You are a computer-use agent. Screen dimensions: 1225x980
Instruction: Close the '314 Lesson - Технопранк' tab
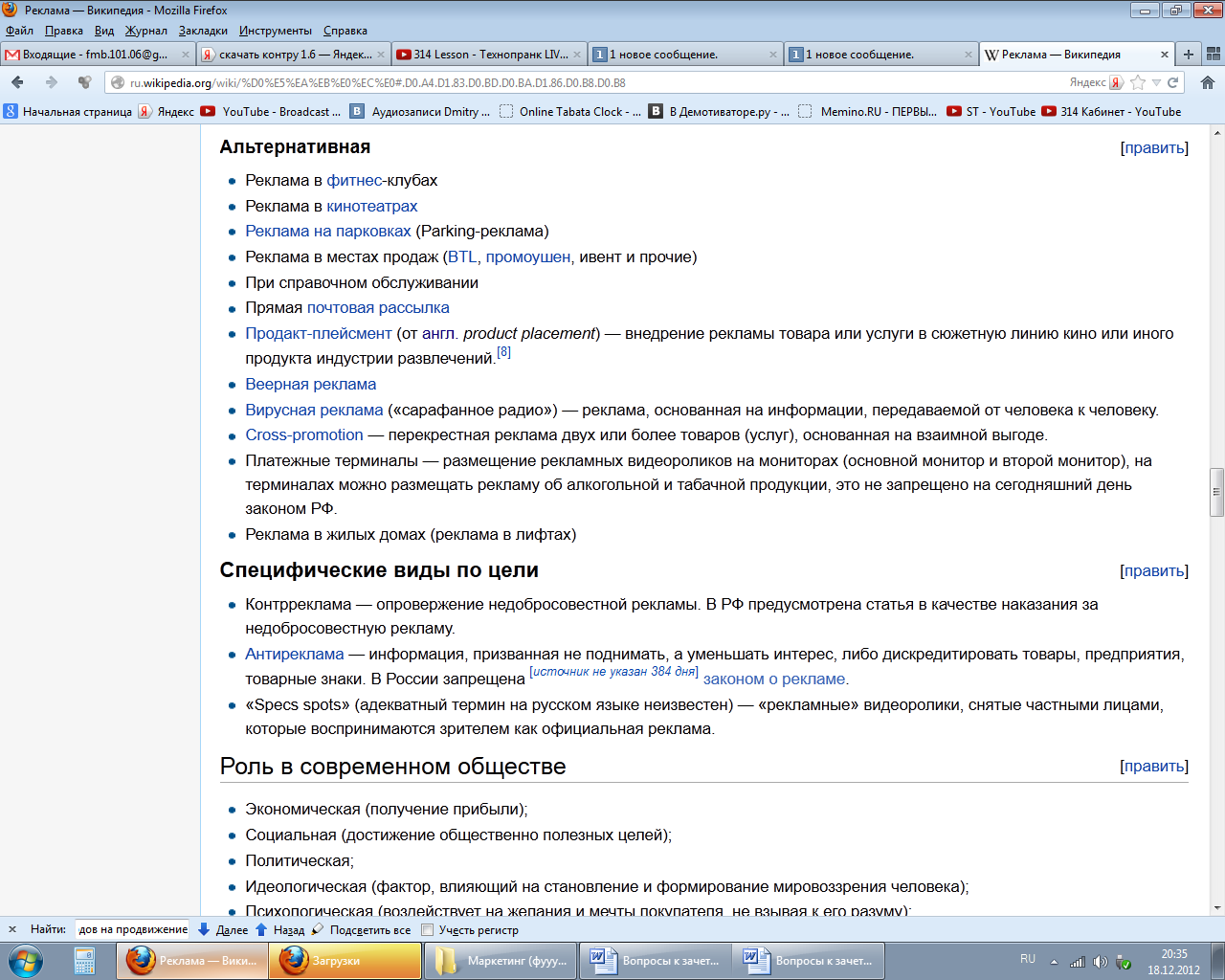click(x=577, y=55)
